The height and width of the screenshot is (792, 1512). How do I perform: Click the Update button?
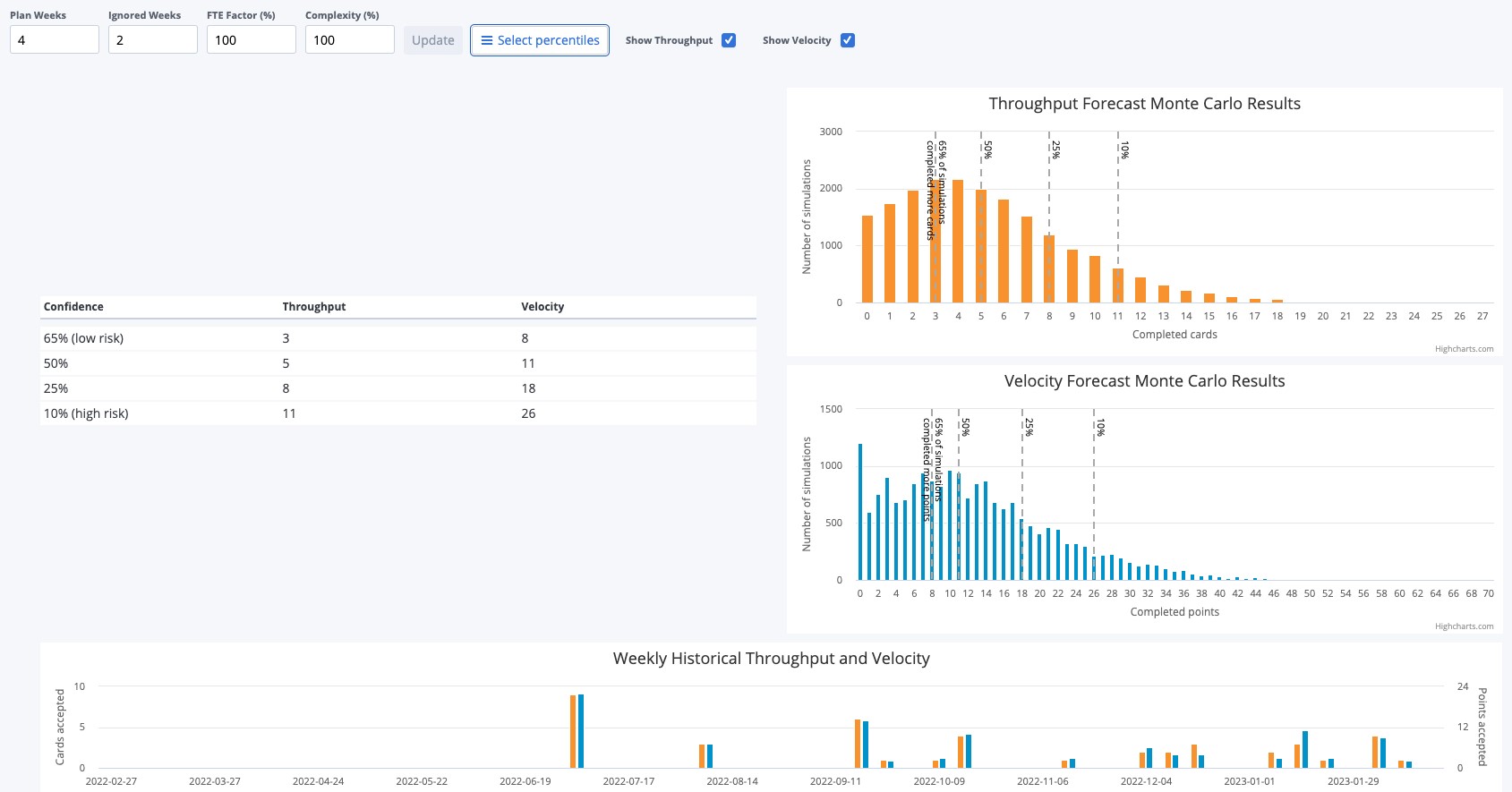pos(433,40)
